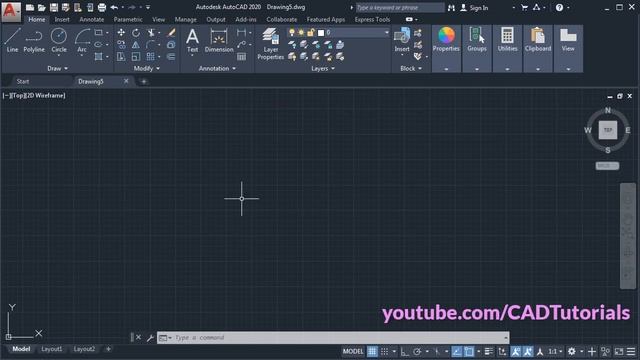Open the Autodesk App Store cart
The width and height of the screenshot is (640, 360).
[524, 7]
